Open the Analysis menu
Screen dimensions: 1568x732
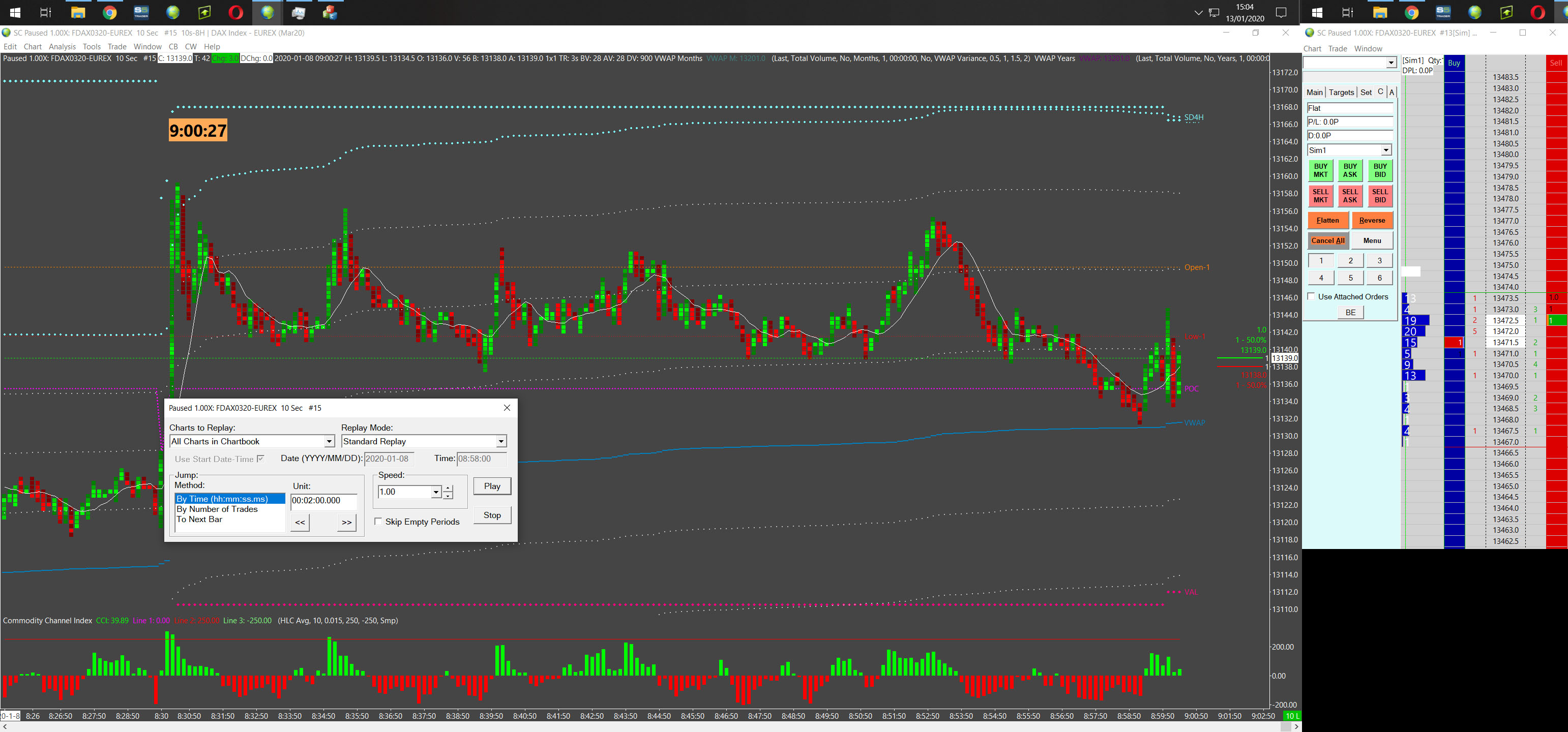point(62,46)
